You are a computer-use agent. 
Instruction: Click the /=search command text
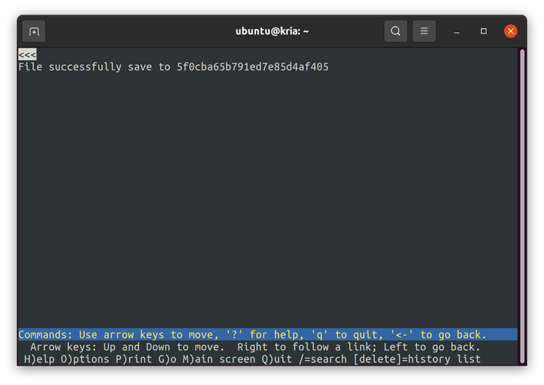click(x=323, y=359)
